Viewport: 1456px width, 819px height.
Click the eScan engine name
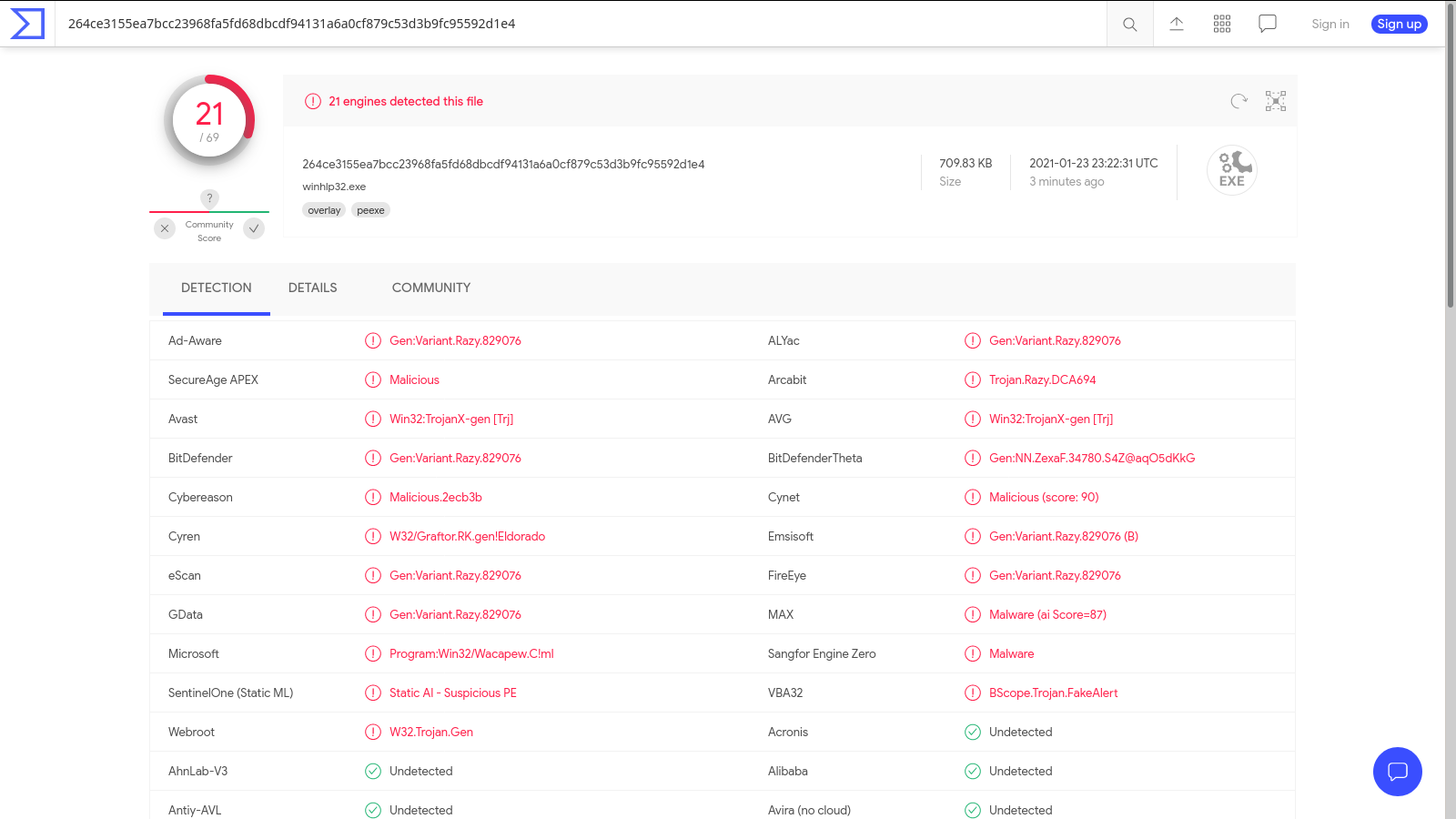click(x=185, y=575)
